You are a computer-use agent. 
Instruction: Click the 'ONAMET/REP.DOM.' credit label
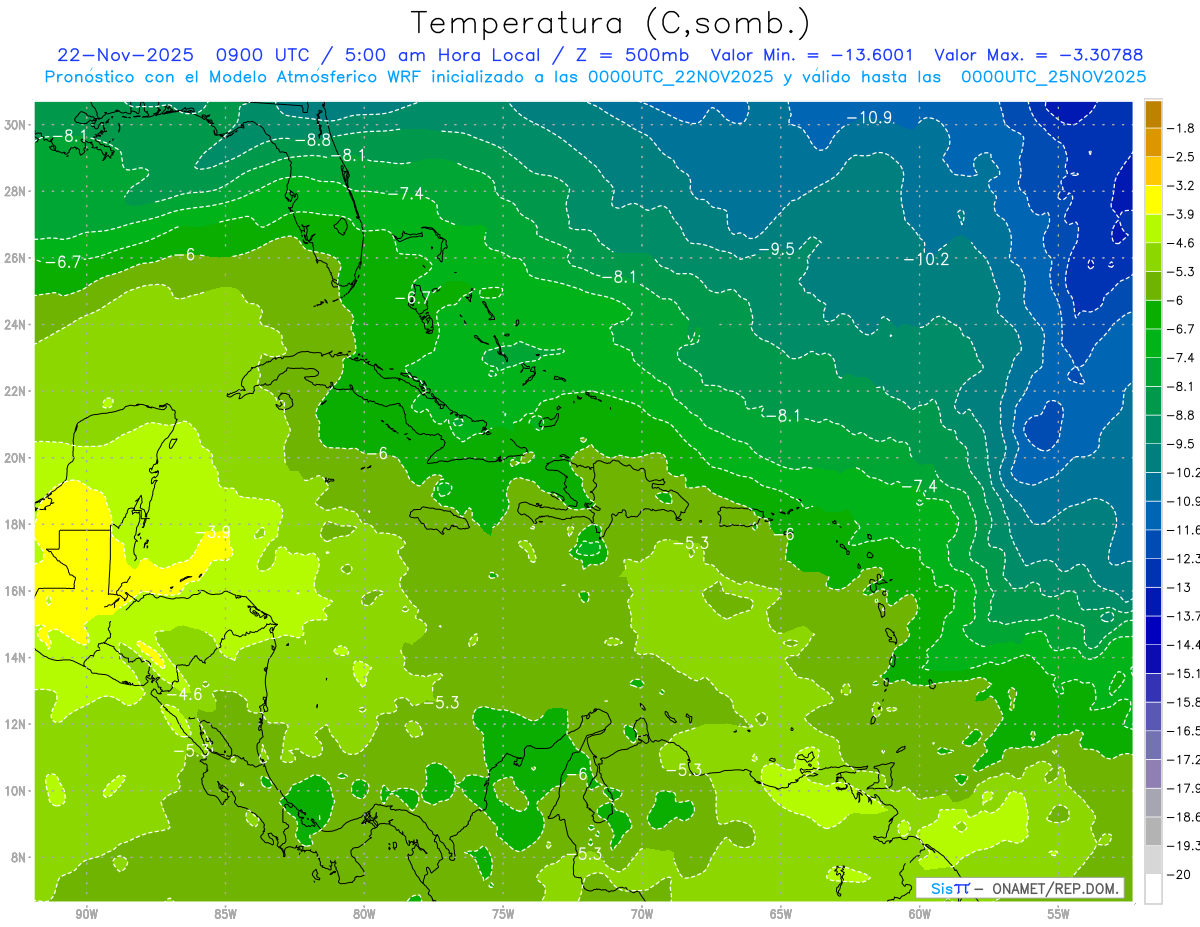pos(1056,888)
